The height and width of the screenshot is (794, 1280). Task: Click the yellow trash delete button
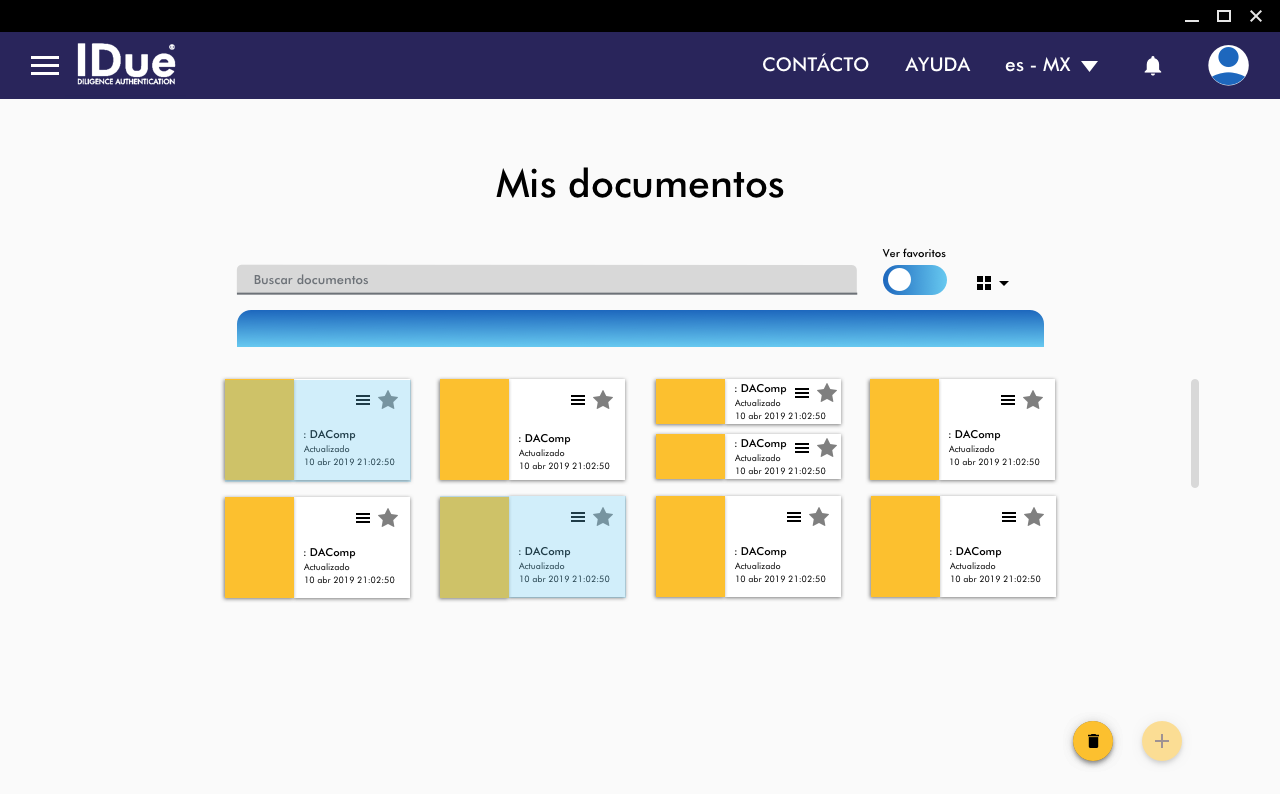point(1092,741)
